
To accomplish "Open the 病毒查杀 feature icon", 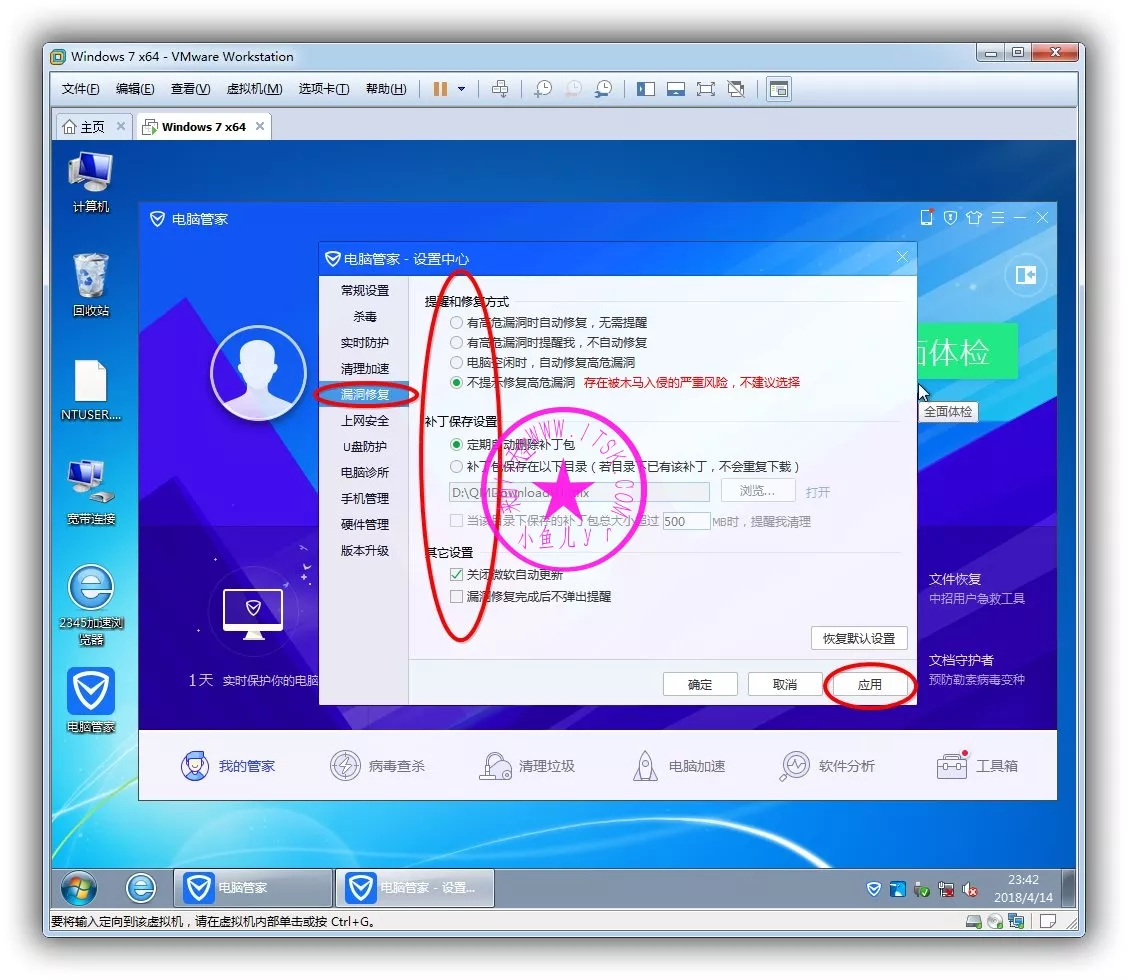I will pos(343,764).
